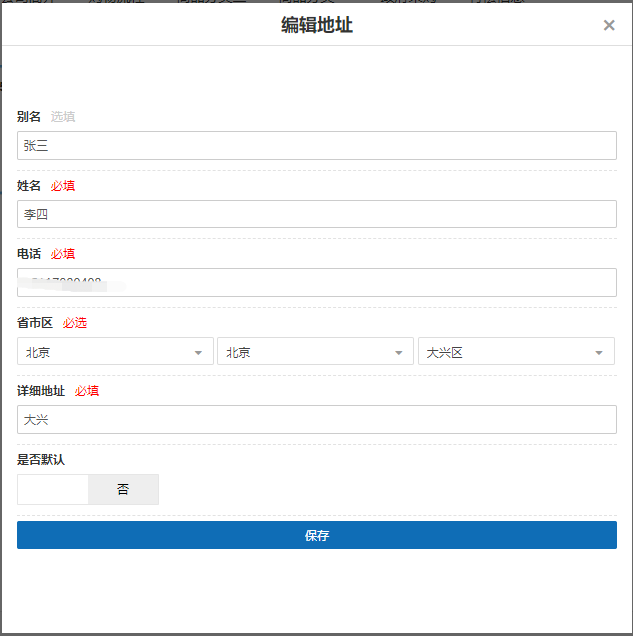Image resolution: width=633 pixels, height=636 pixels.
Task: Click the 是否默认 label text
Action: pyautogui.click(x=41, y=460)
